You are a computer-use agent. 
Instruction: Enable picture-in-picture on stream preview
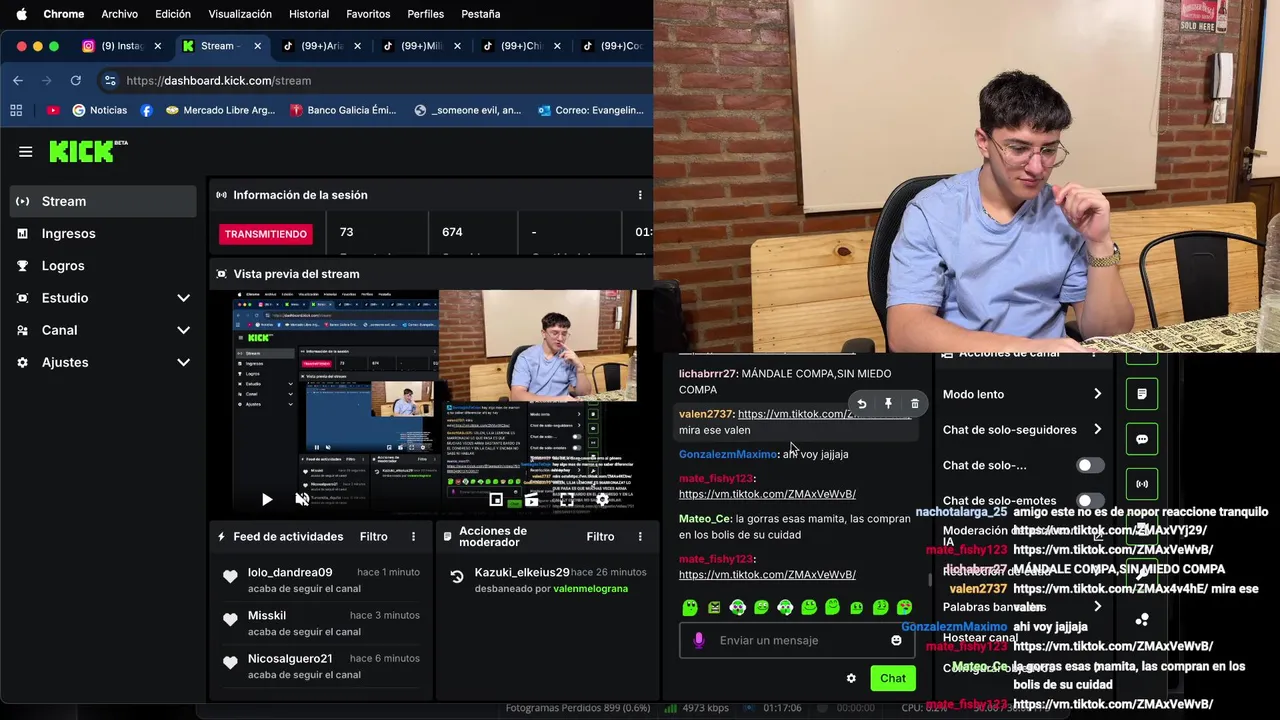(496, 499)
